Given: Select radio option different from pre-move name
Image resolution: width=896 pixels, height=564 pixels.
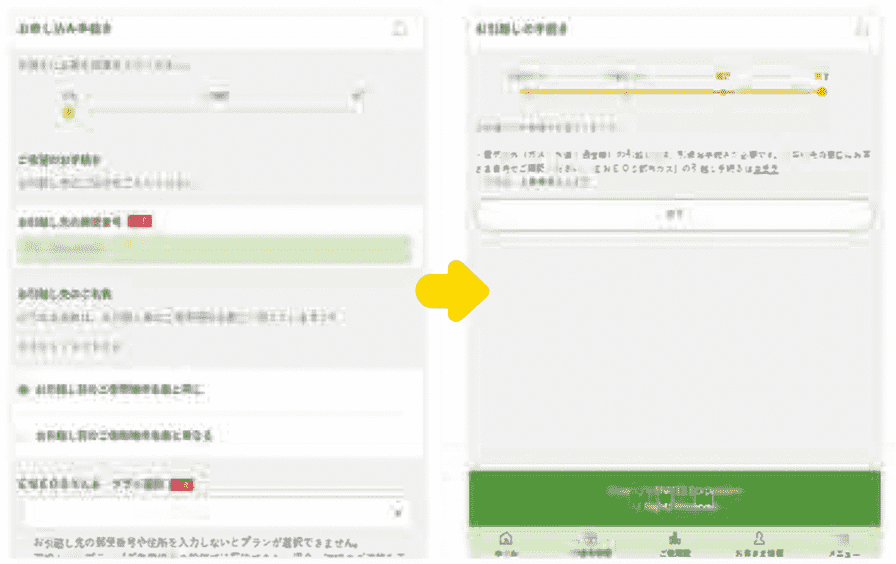Looking at the screenshot, I should (x=23, y=436).
